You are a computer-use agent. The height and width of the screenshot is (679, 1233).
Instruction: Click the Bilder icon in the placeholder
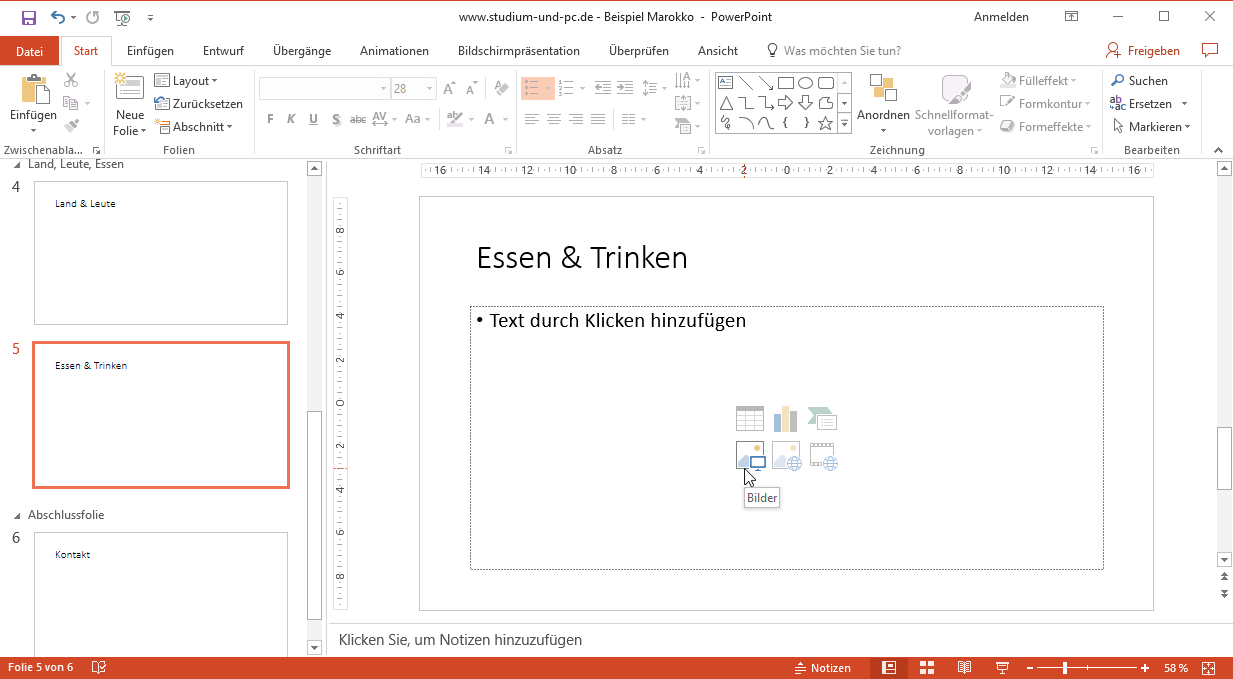point(750,456)
